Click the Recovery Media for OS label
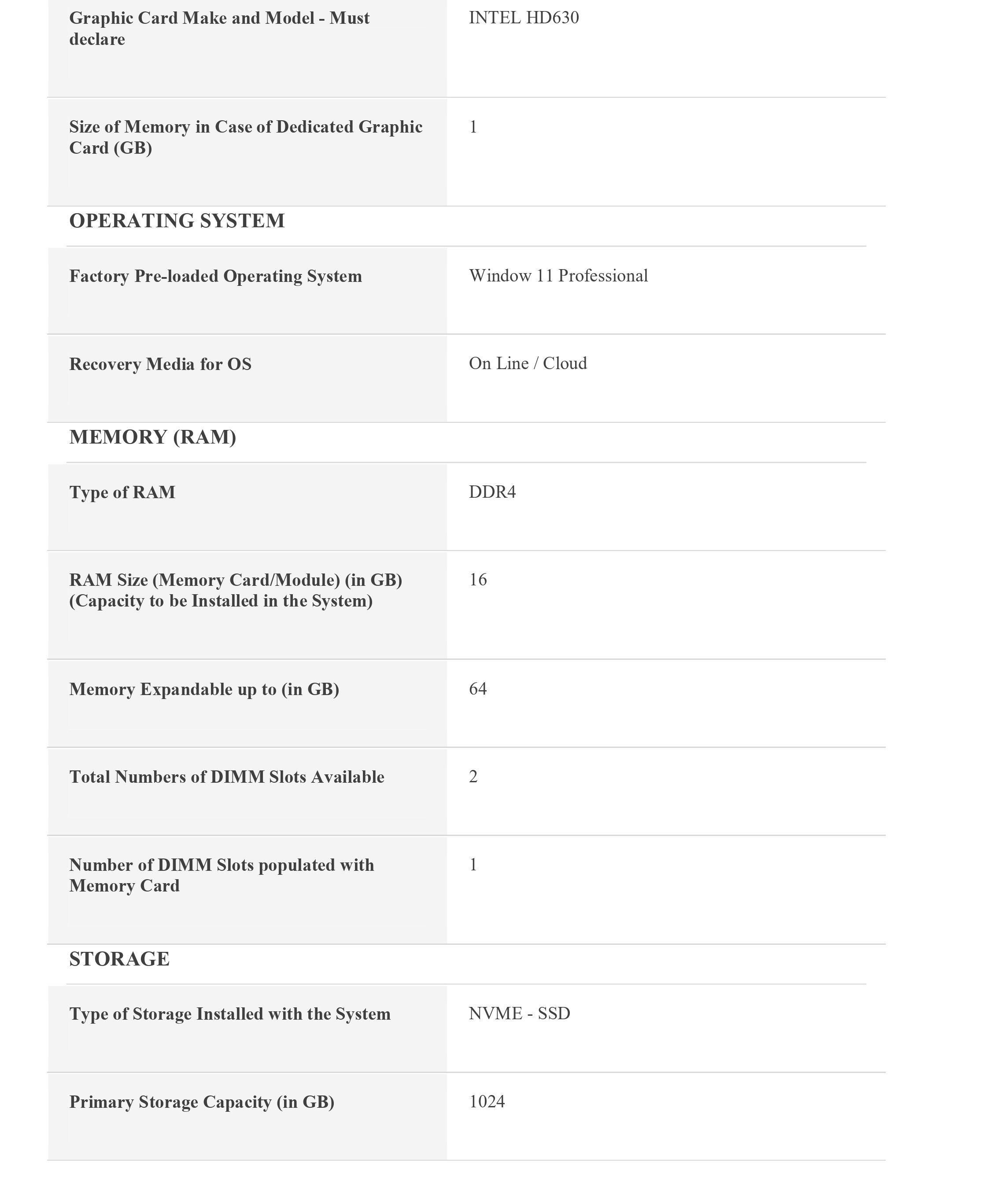1008x1195 pixels. [160, 364]
